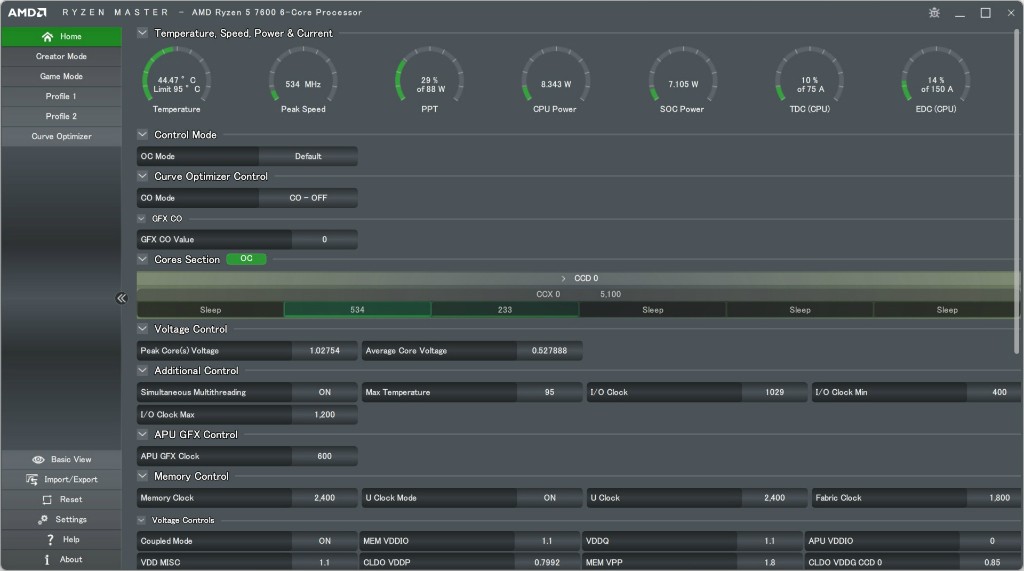Viewport: 1024px width, 571px height.
Task: Collapse the Voltage Control section
Action: (x=143, y=329)
